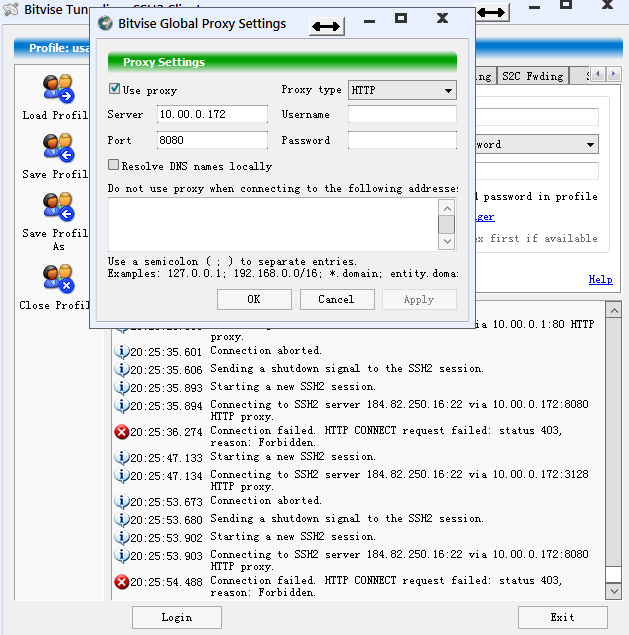629x635 pixels.
Task: Click the Login button
Action: point(177,617)
